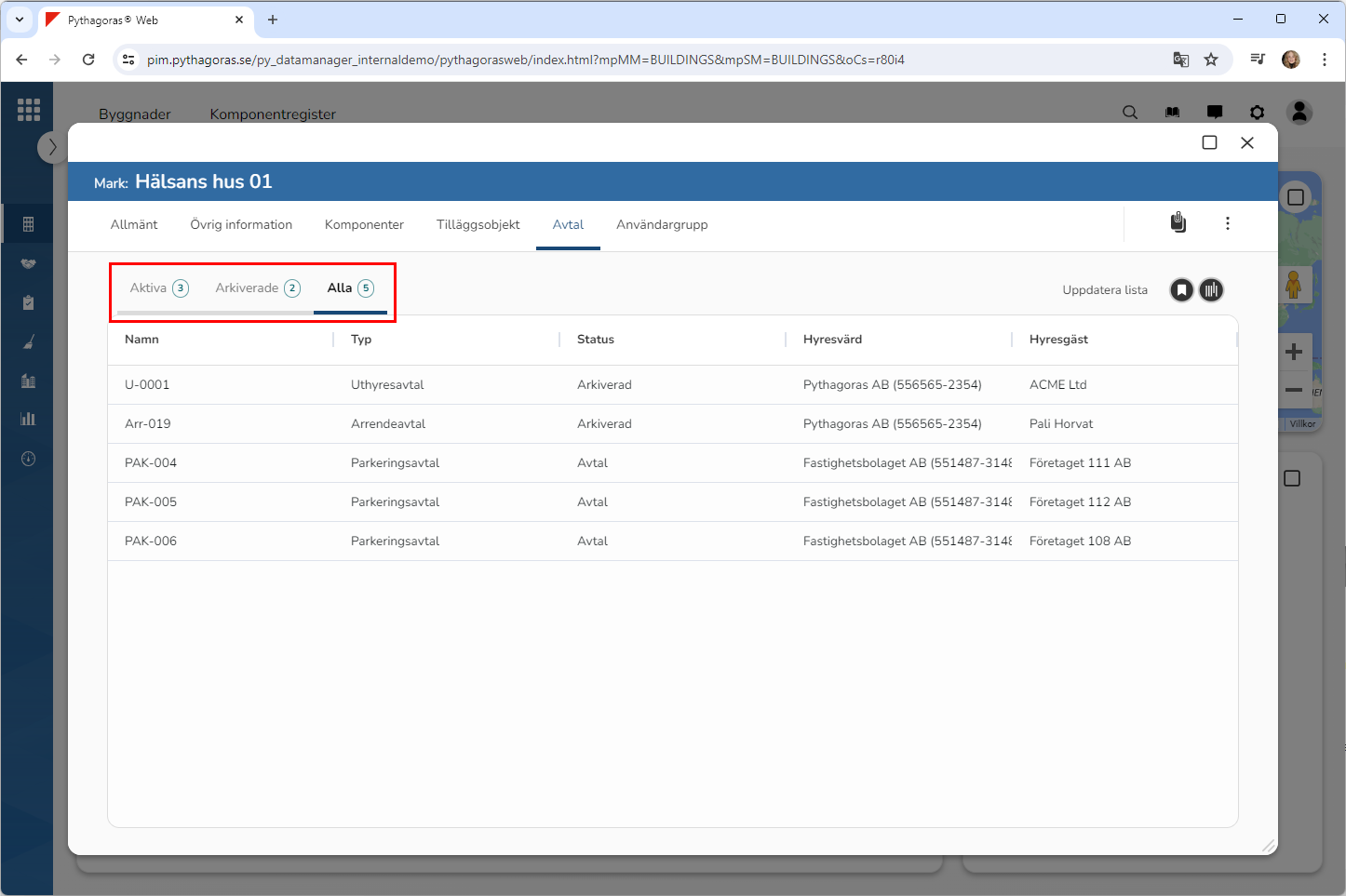Switch to the Arkiverade agreements tab
Image resolution: width=1346 pixels, height=896 pixels.
point(257,288)
